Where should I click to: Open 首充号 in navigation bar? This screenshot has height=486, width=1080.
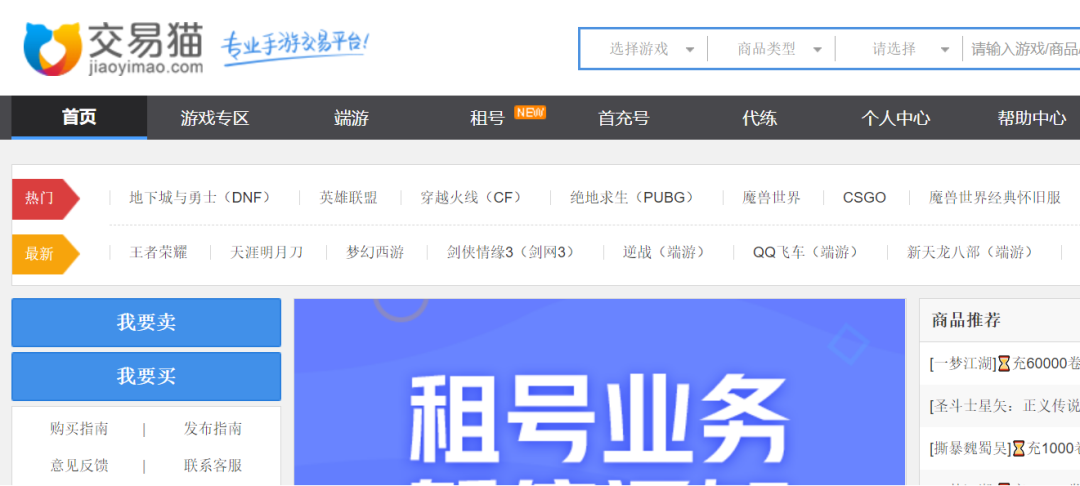pyautogui.click(x=623, y=118)
